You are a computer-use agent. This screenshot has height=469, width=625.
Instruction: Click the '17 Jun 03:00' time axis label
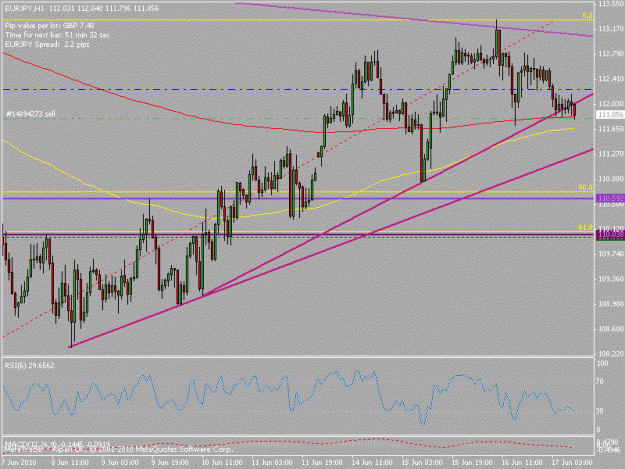[572, 463]
